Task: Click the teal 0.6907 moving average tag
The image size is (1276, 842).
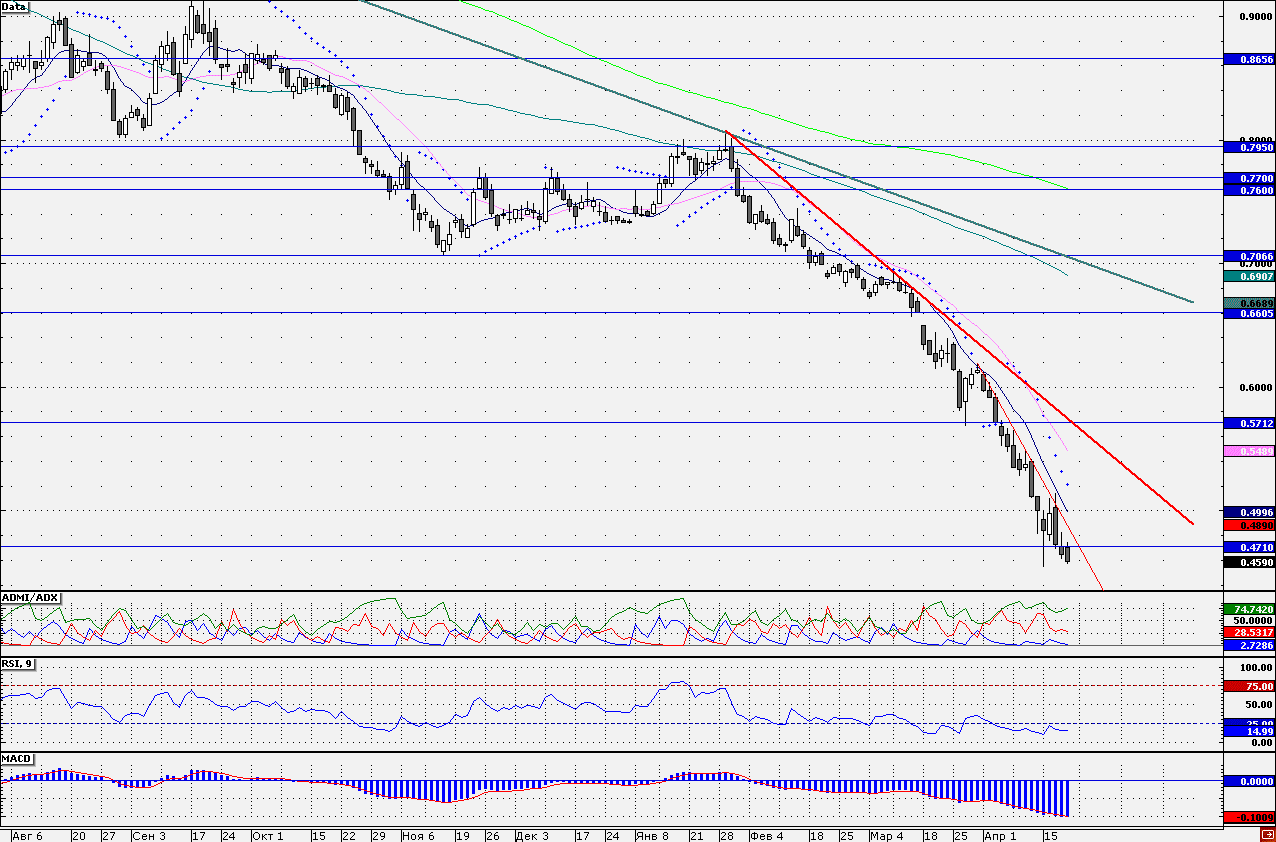Action: point(1249,275)
